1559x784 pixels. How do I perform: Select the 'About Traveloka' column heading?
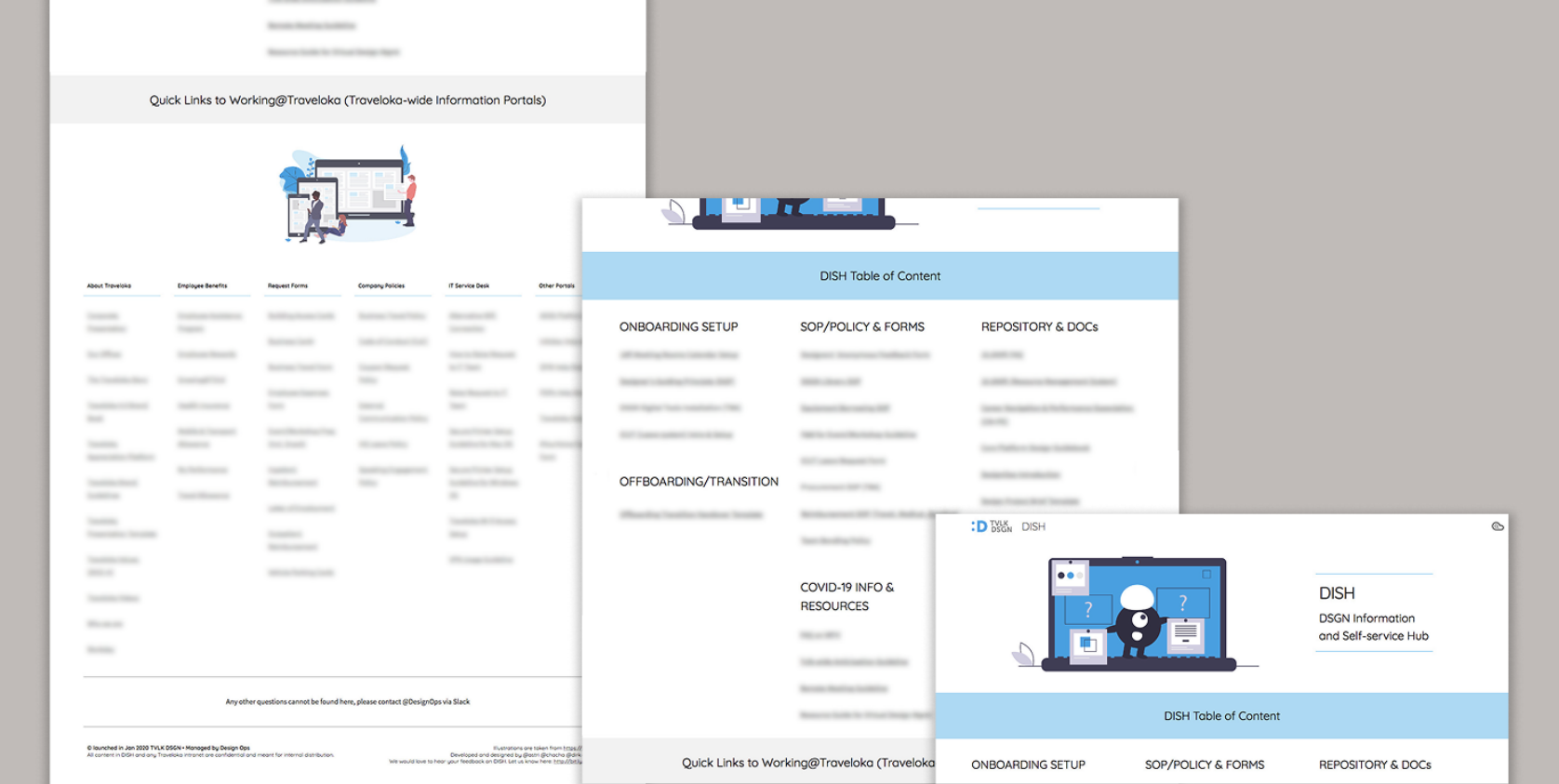pos(109,286)
